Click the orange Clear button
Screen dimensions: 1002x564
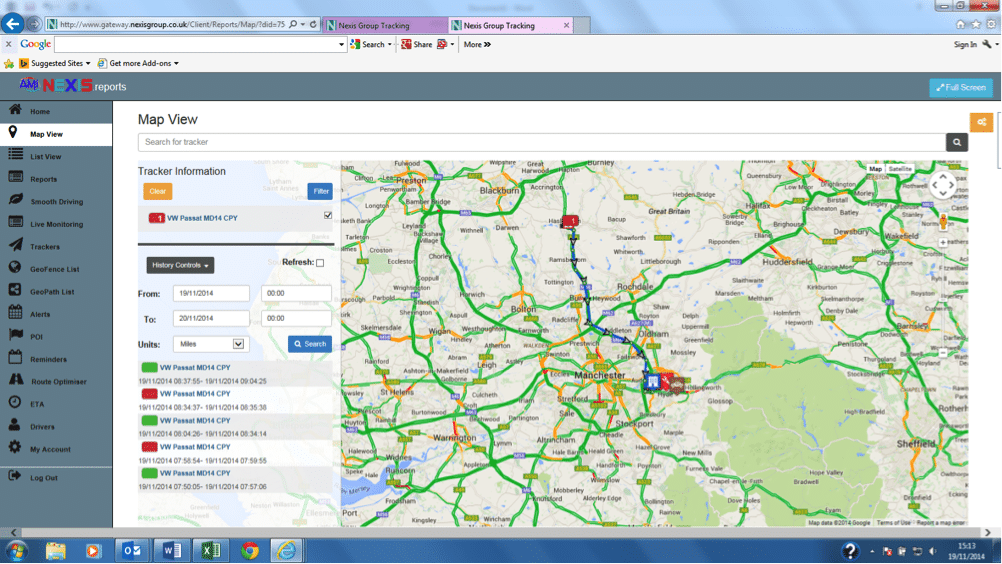[x=157, y=191]
